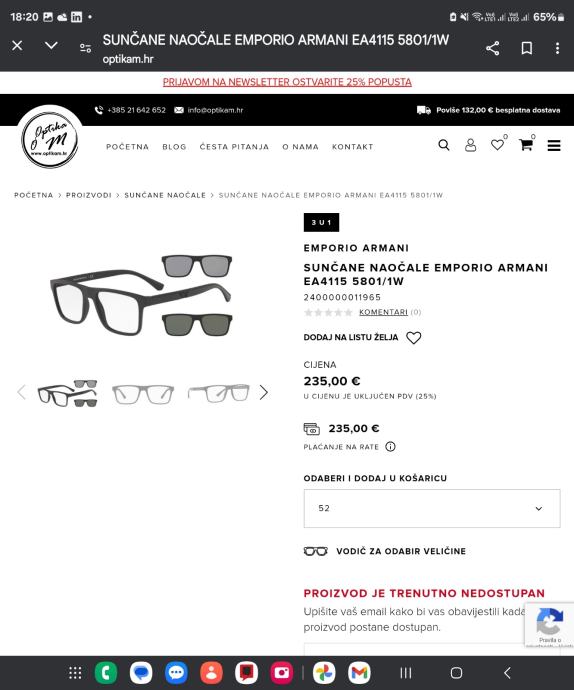Show installment payment info icon
This screenshot has width=574, height=690.
390,447
